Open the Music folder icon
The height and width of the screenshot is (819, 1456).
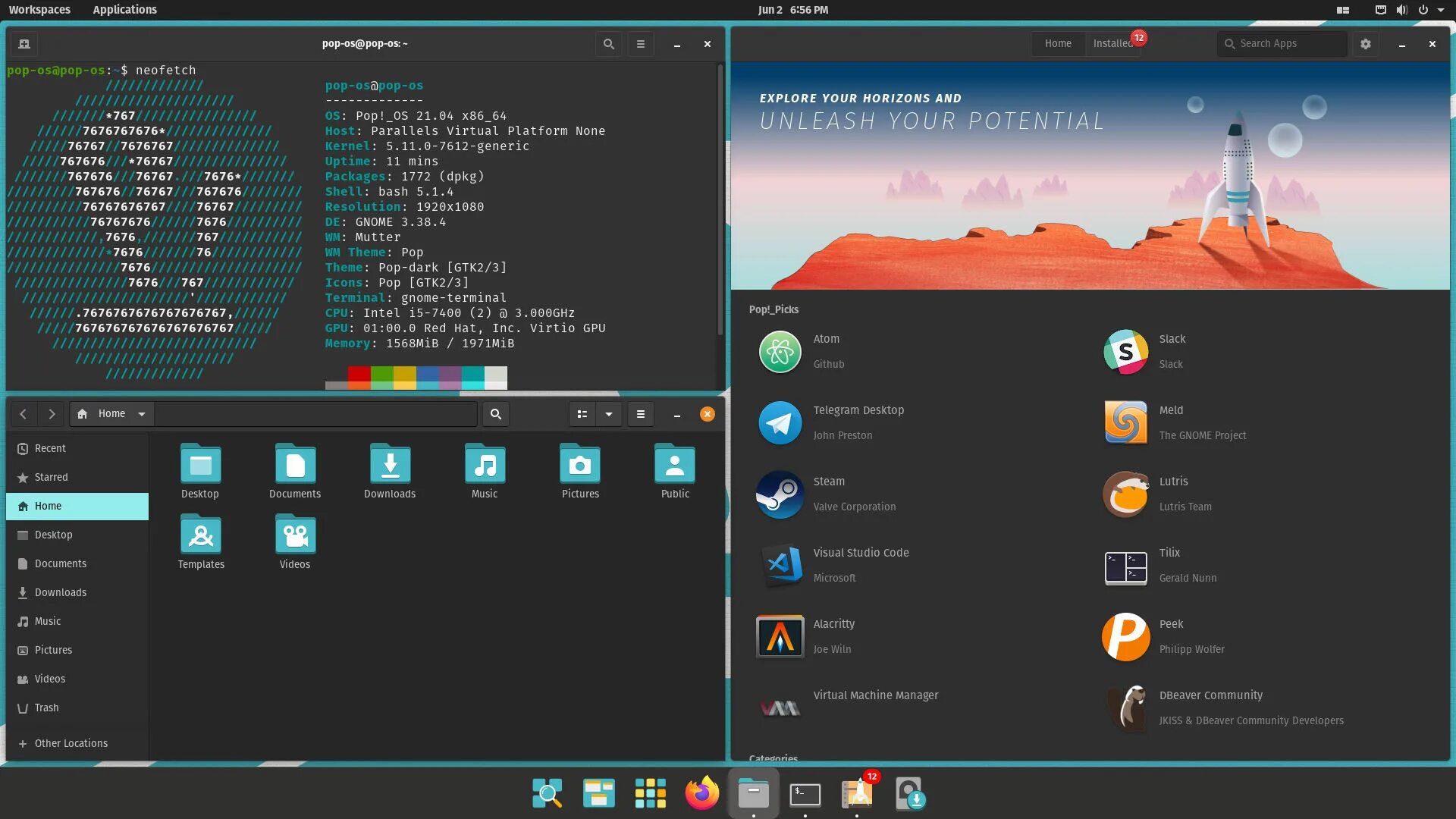[485, 463]
